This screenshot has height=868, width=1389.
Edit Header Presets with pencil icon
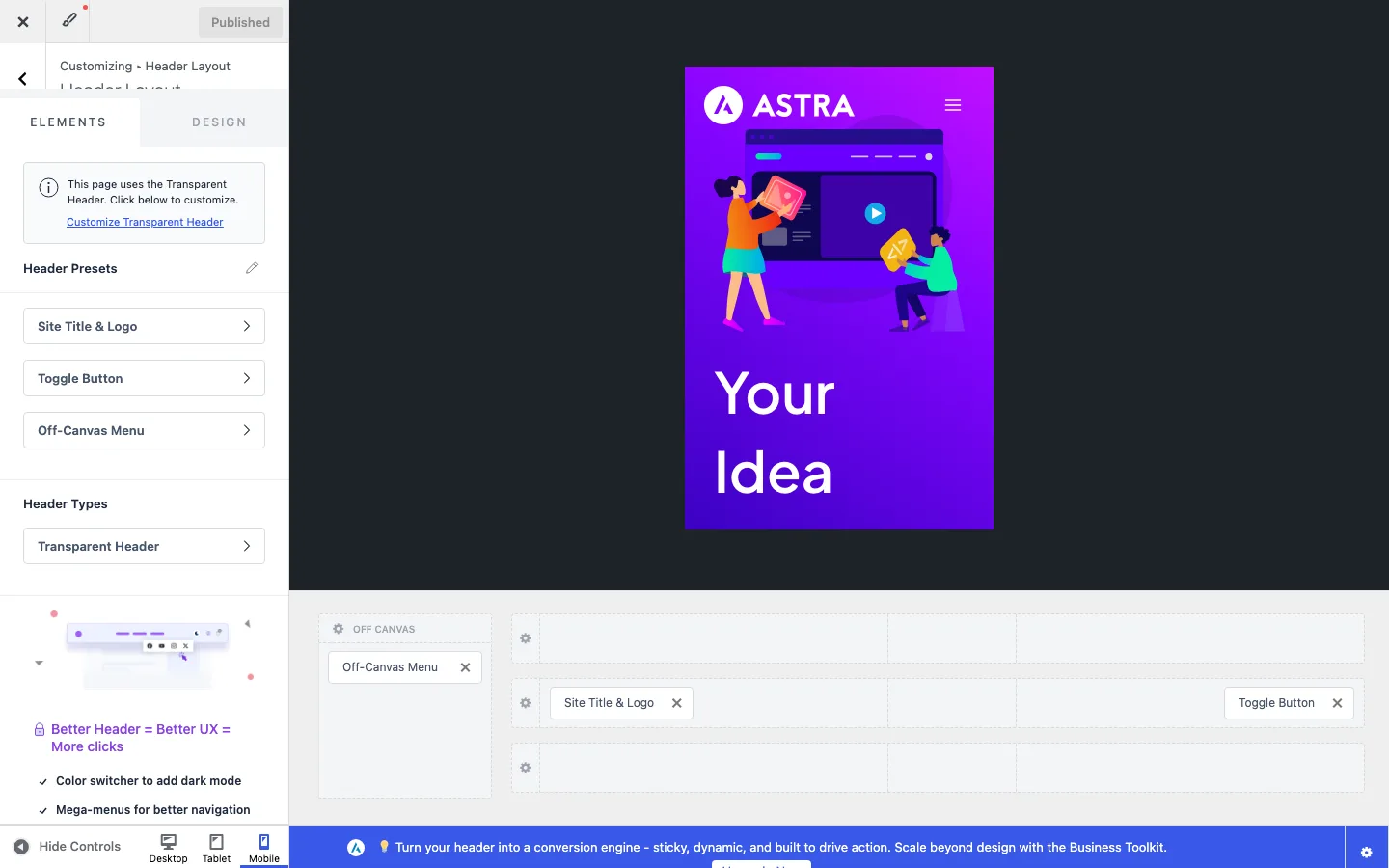click(x=252, y=268)
